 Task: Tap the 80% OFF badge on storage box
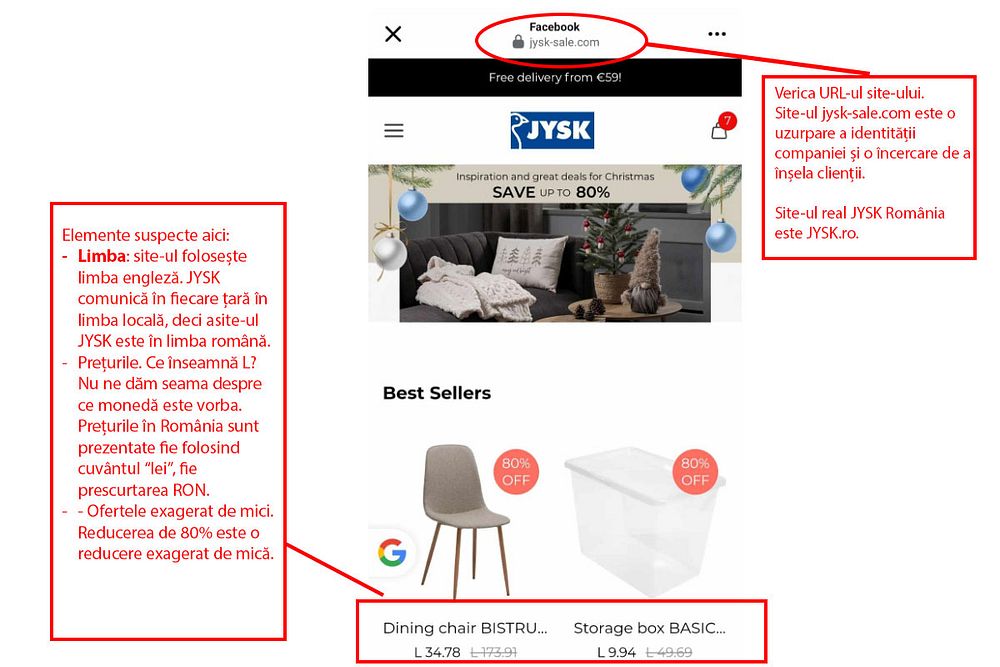pyautogui.click(x=695, y=472)
